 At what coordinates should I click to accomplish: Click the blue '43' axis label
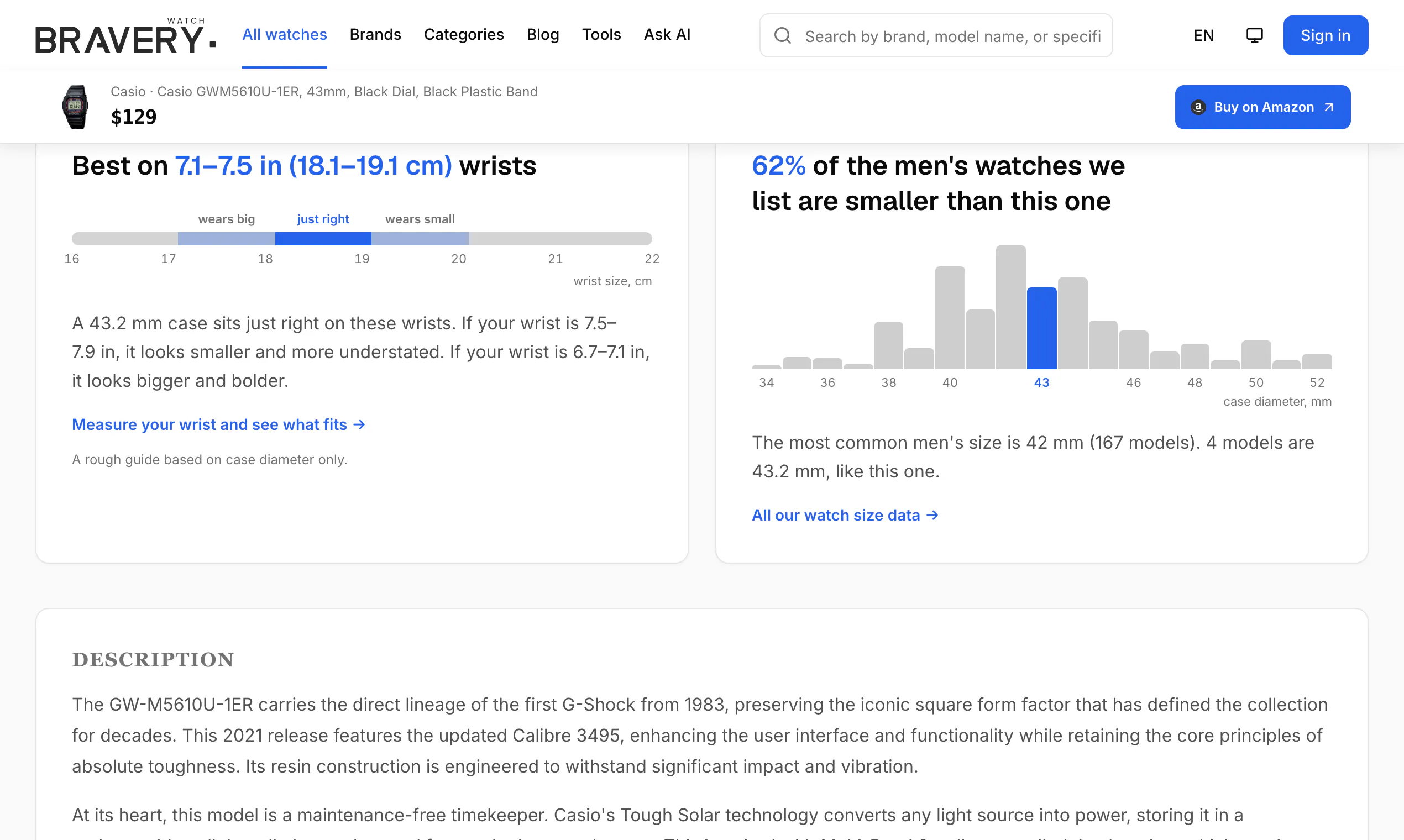pyautogui.click(x=1042, y=382)
